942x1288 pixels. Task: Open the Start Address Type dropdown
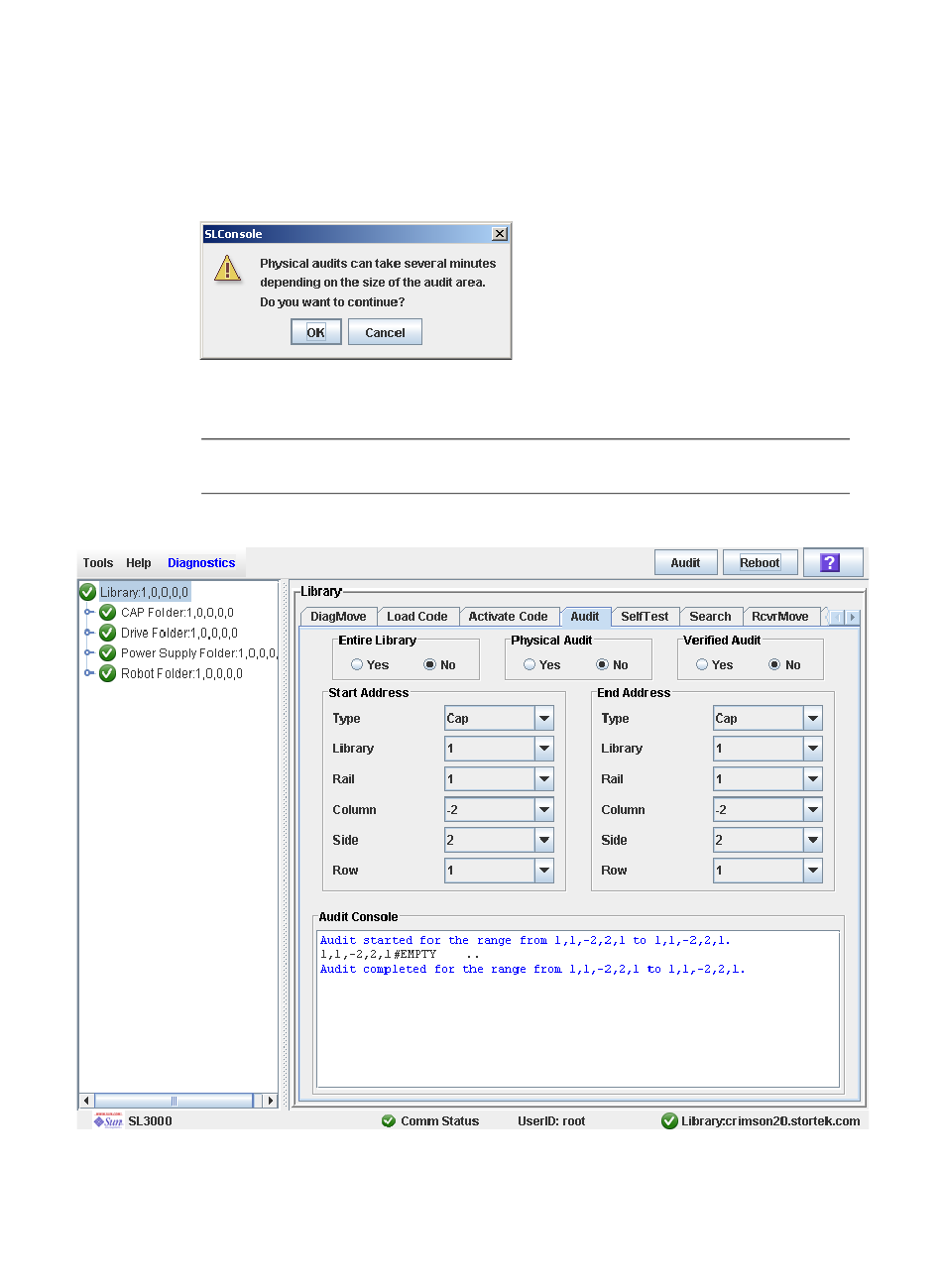544,719
